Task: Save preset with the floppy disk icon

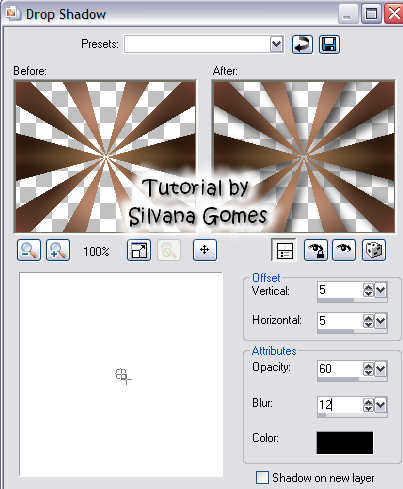Action: click(329, 44)
